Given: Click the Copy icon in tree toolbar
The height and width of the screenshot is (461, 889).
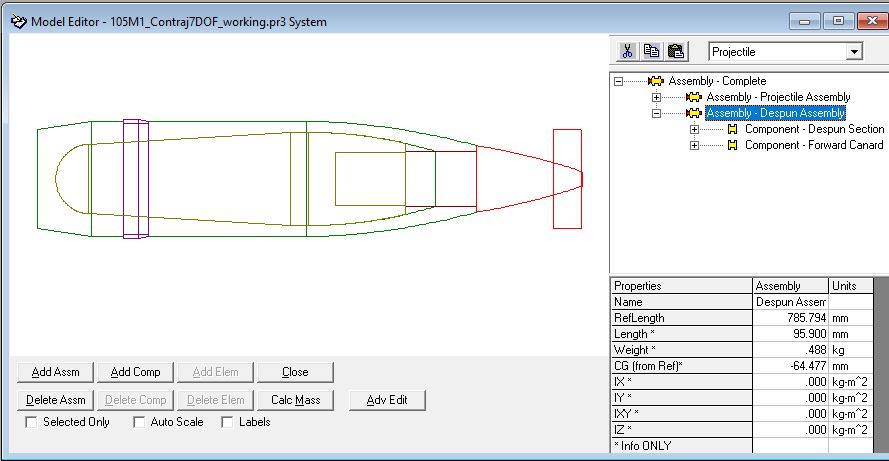Looking at the screenshot, I should (x=651, y=52).
